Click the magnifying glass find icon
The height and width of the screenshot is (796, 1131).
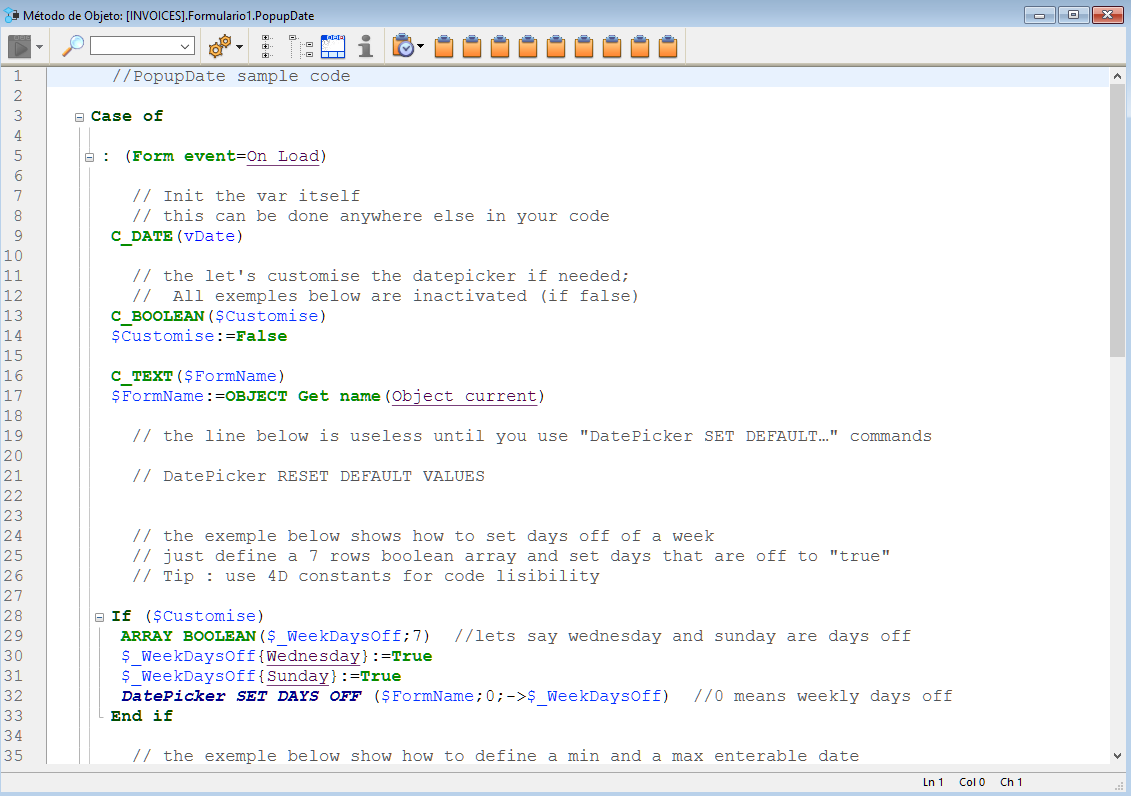[x=73, y=46]
